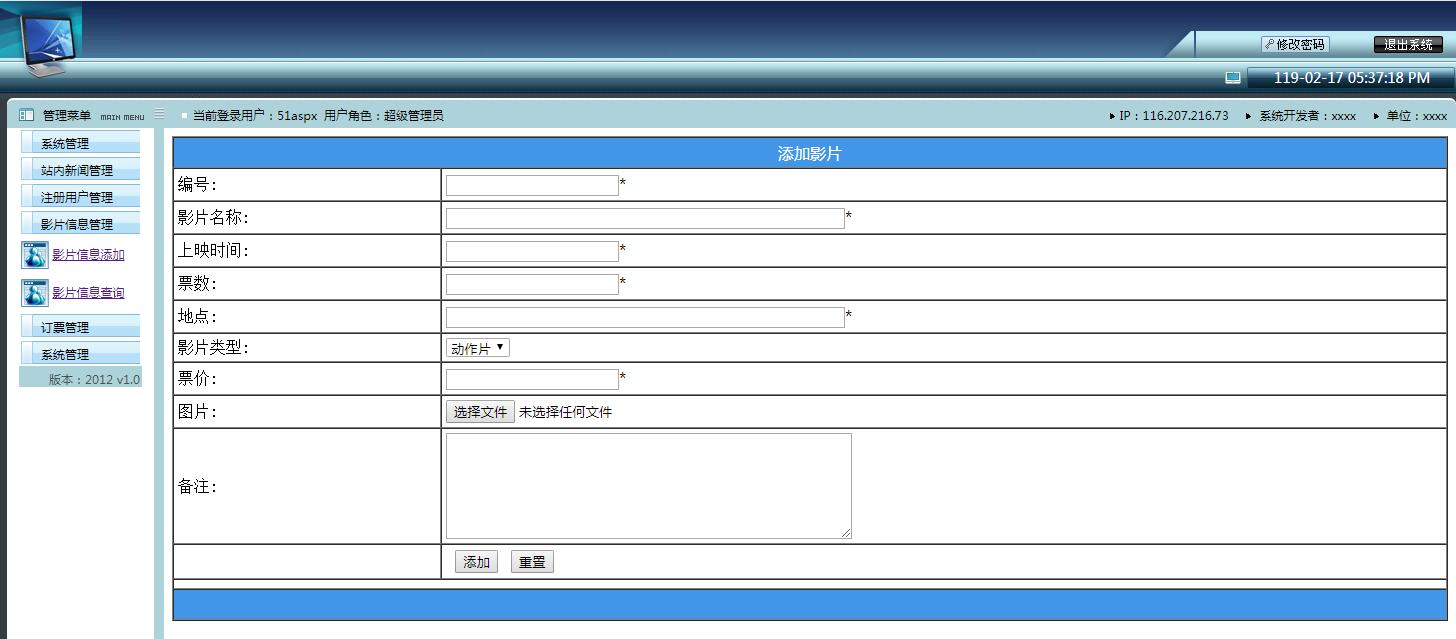Submit the form with the 添加 button

pyautogui.click(x=476, y=562)
